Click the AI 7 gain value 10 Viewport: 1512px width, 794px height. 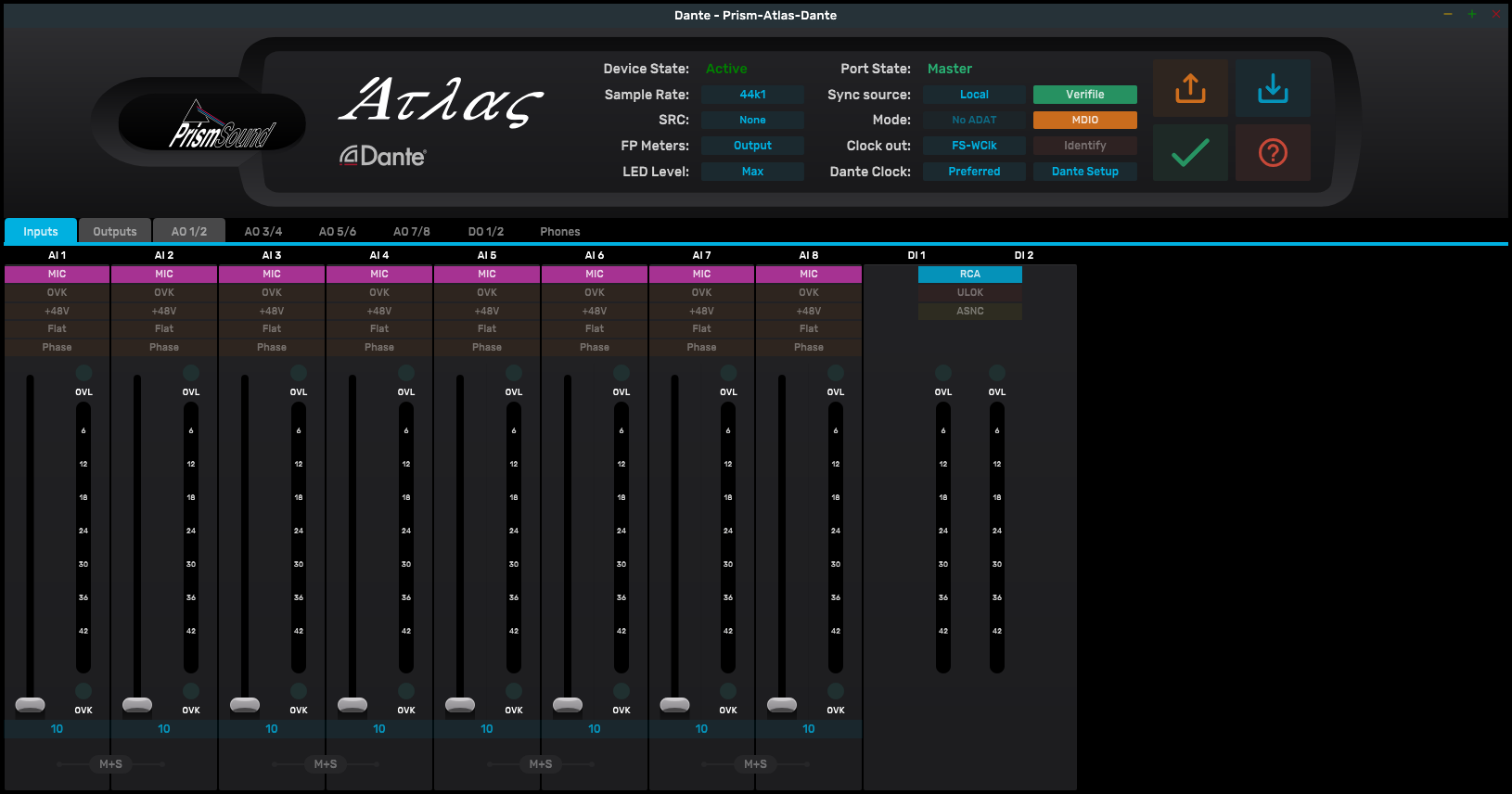click(x=701, y=729)
